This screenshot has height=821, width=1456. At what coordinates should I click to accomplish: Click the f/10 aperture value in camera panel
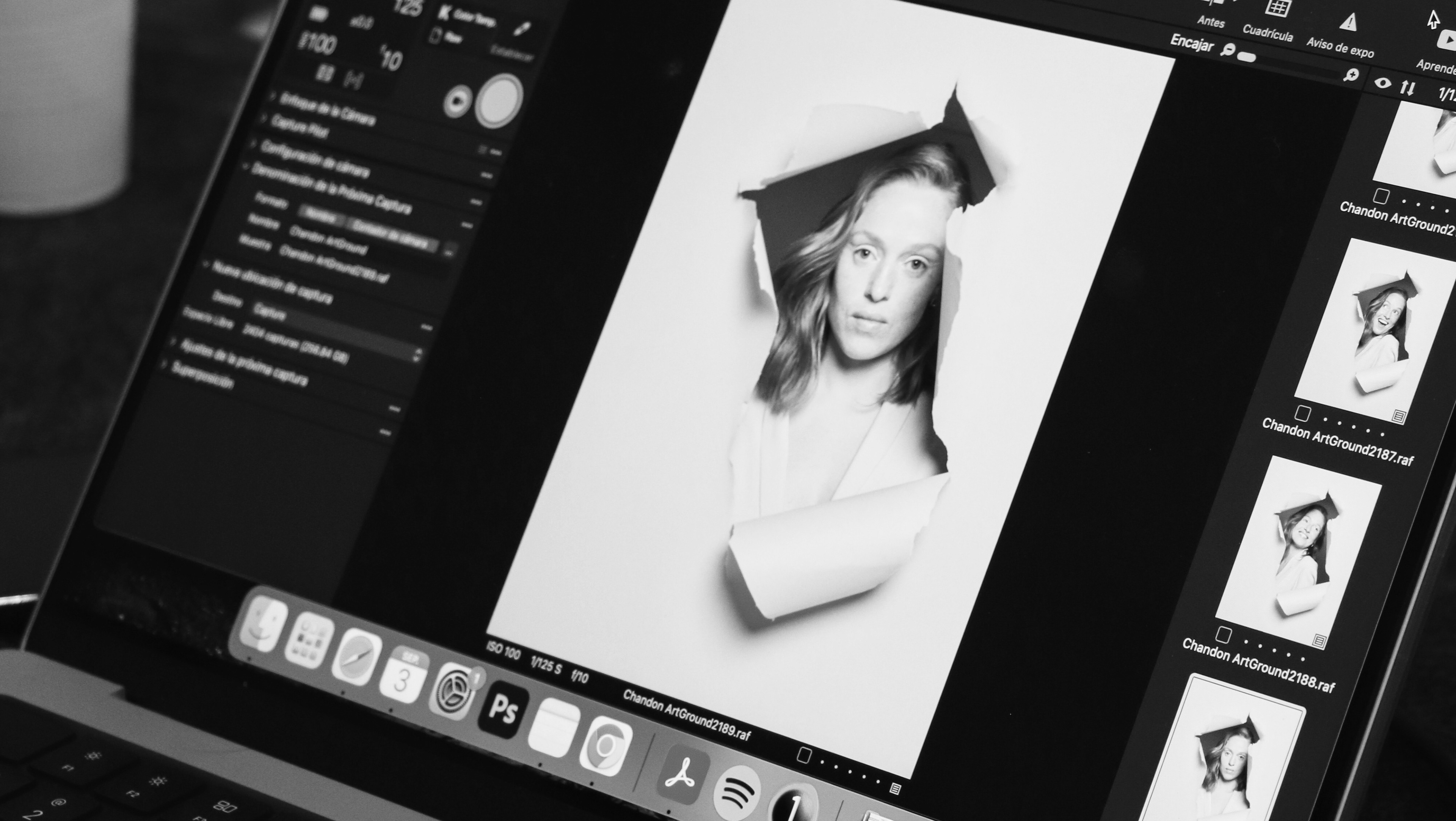click(x=391, y=58)
